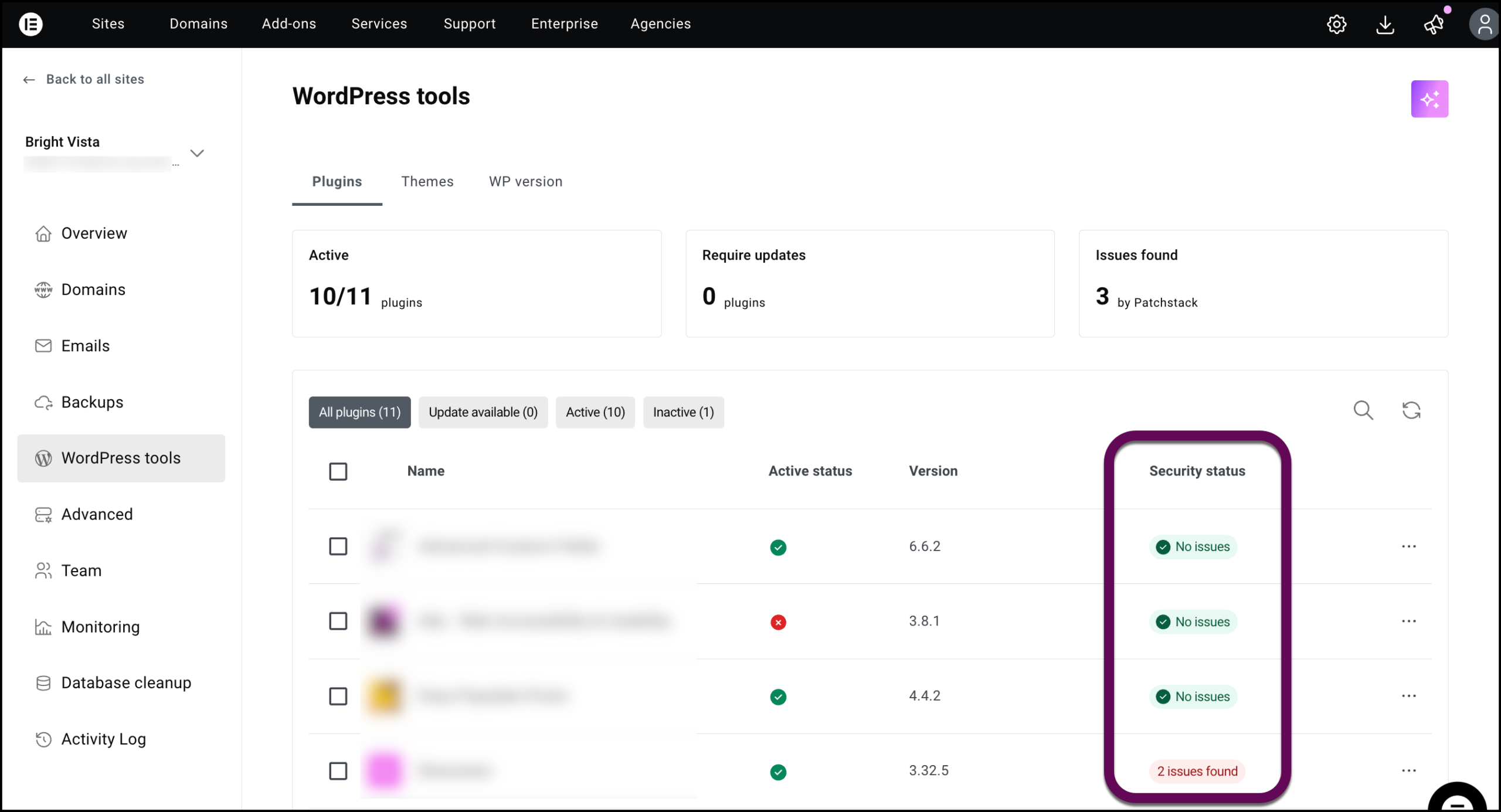The image size is (1501, 812).
Task: Open the plugin search
Action: coord(1364,411)
